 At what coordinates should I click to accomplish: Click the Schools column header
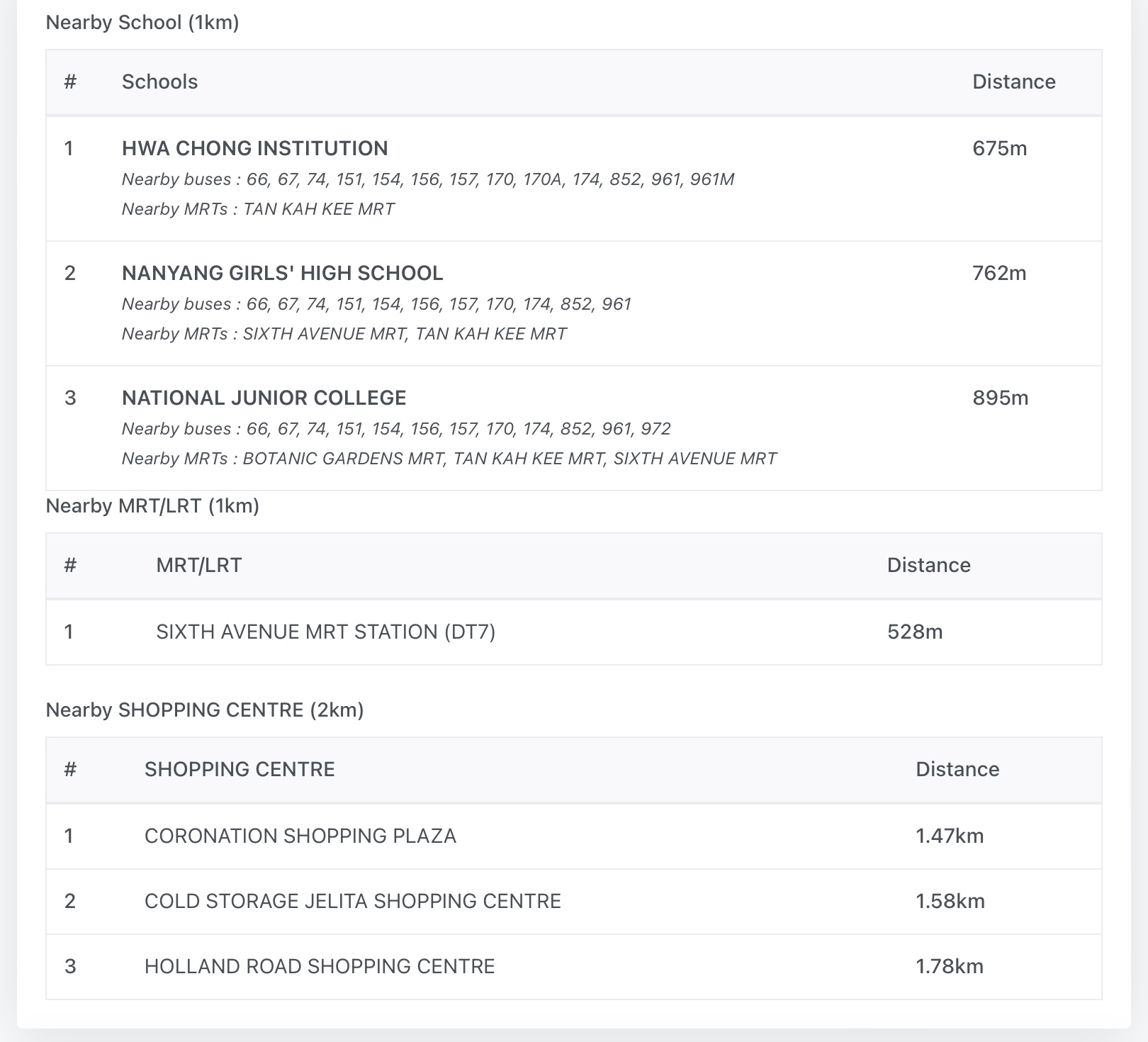(x=159, y=82)
